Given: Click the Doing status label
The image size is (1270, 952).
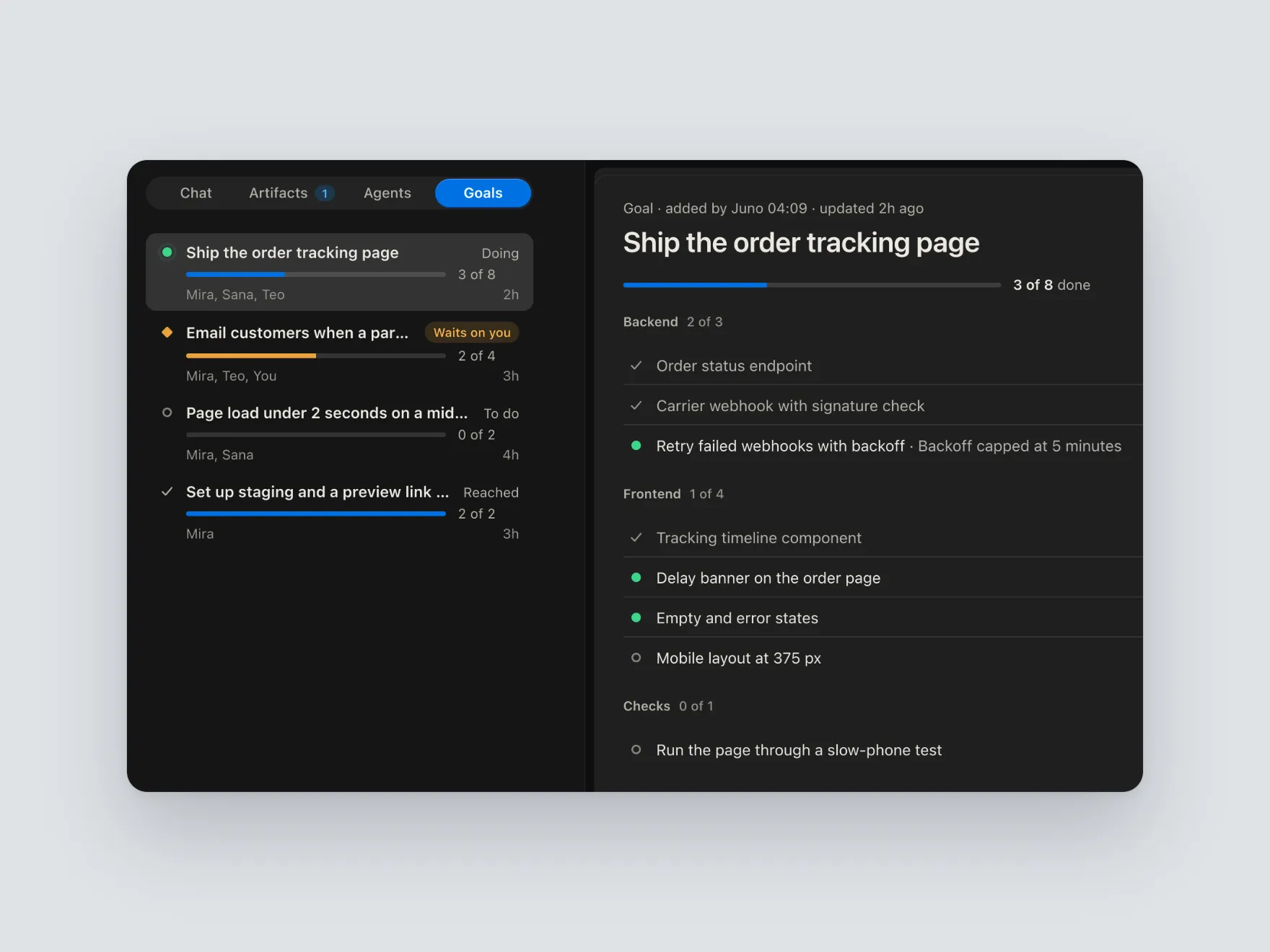Looking at the screenshot, I should pyautogui.click(x=500, y=253).
